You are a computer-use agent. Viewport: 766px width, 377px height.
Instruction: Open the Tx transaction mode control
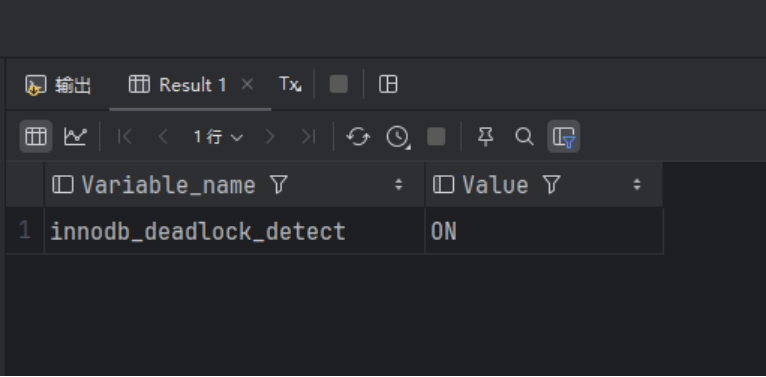290,84
